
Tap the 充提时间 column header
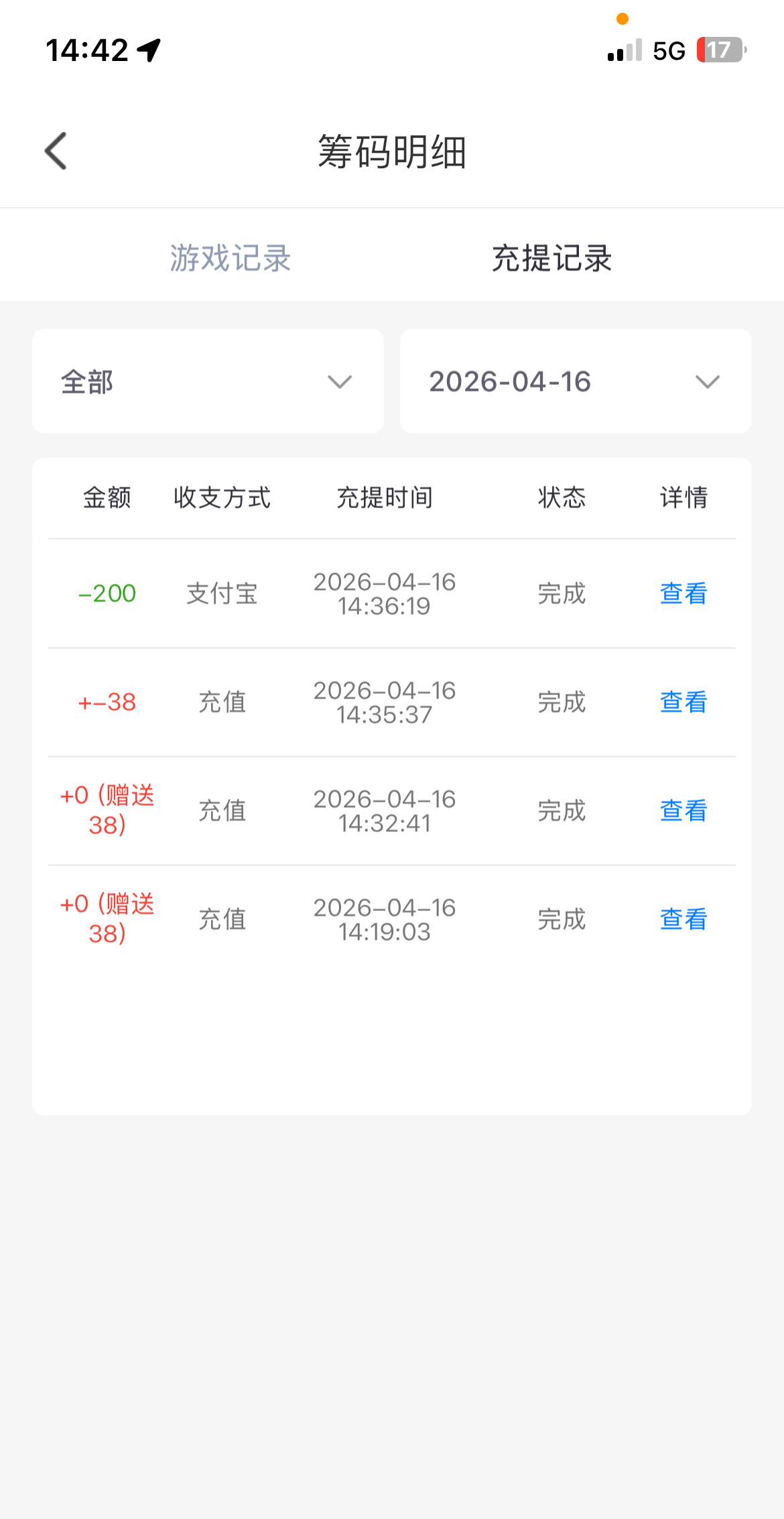click(x=384, y=497)
